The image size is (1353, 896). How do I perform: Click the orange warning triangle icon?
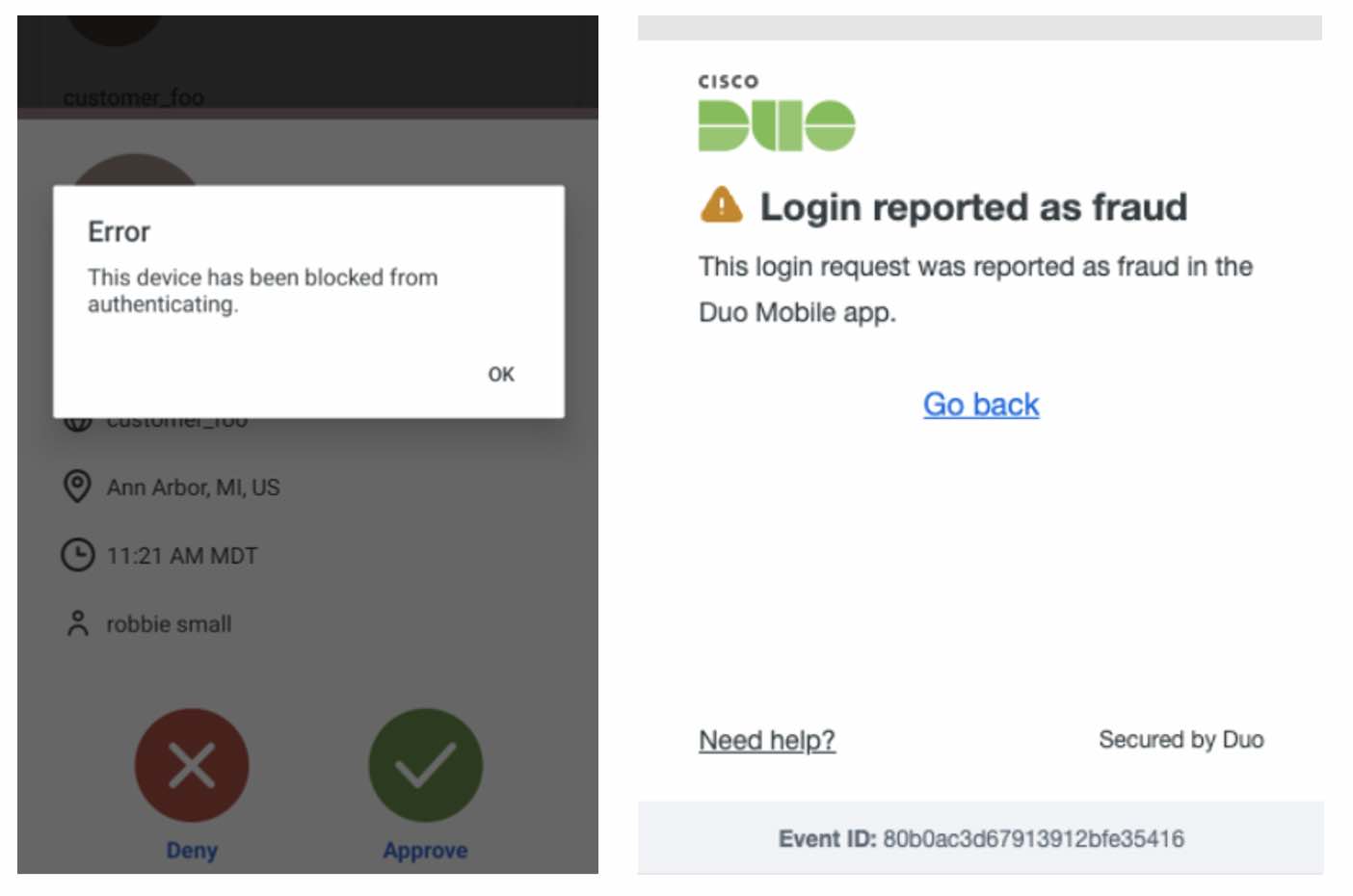pyautogui.click(x=722, y=205)
